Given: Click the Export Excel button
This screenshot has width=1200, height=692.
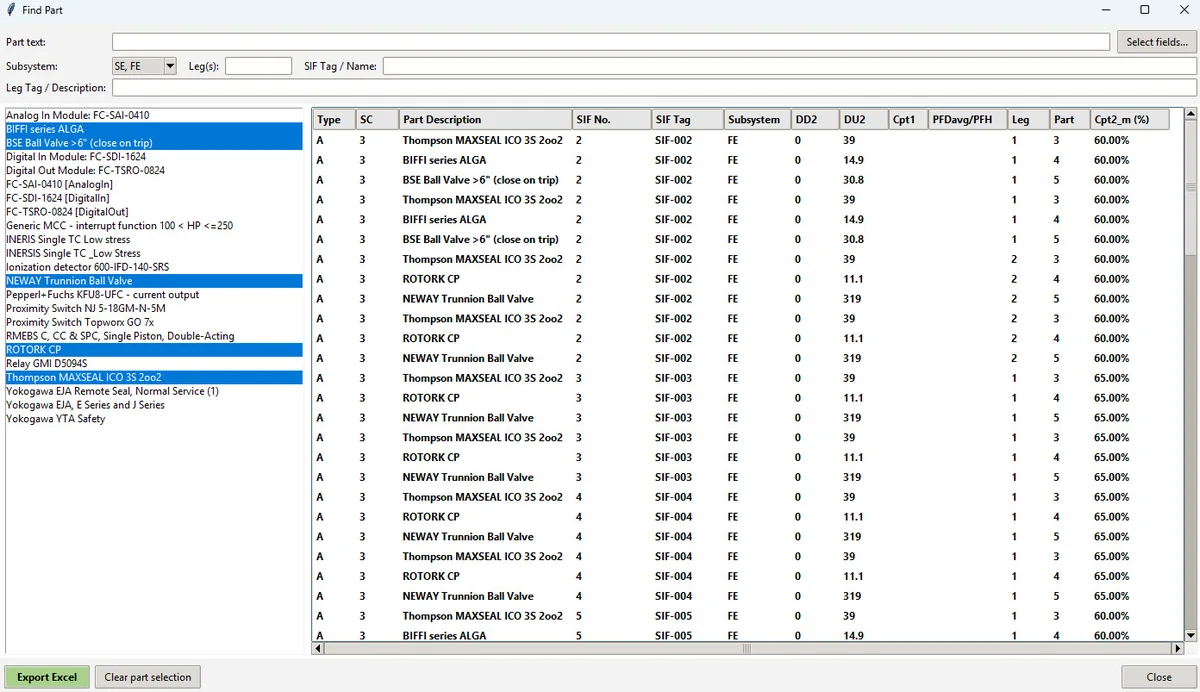Looking at the screenshot, I should [47, 677].
